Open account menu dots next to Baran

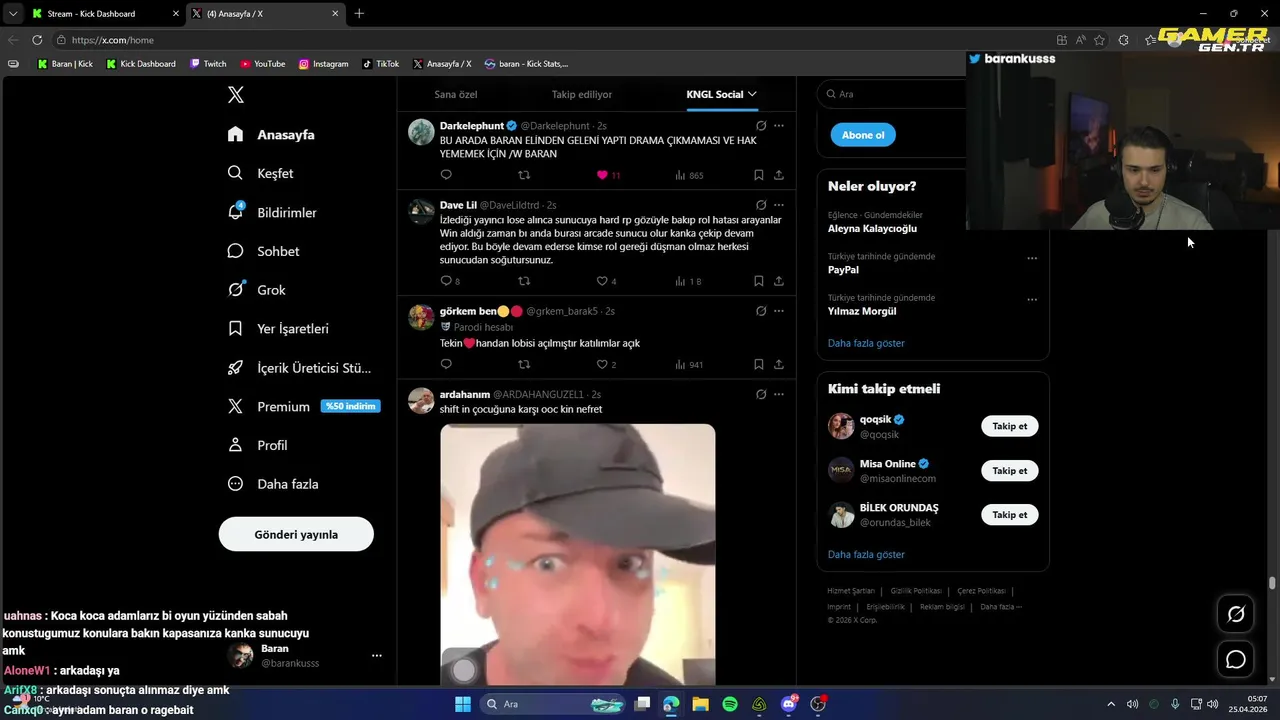click(x=377, y=656)
